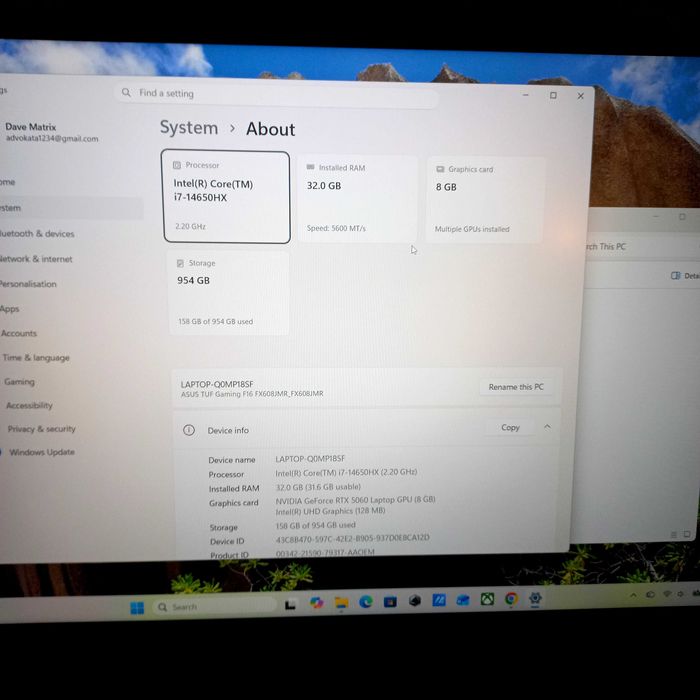Image resolution: width=700 pixels, height=700 pixels.
Task: Select the Processor card
Action: [x=227, y=197]
